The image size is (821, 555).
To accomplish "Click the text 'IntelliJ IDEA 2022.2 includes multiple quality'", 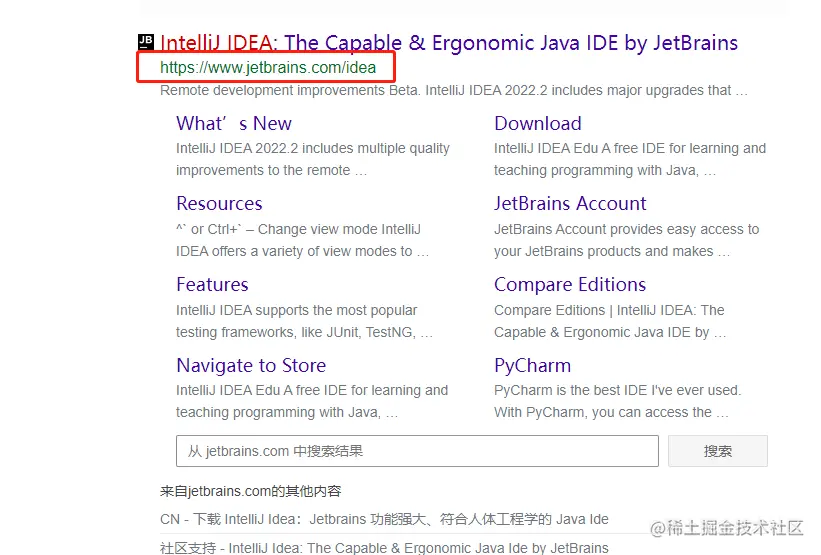I will (313, 149).
